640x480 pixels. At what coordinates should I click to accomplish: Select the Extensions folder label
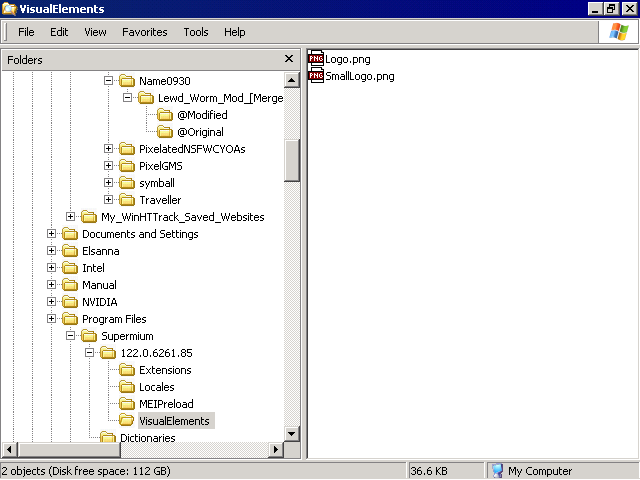(165, 370)
